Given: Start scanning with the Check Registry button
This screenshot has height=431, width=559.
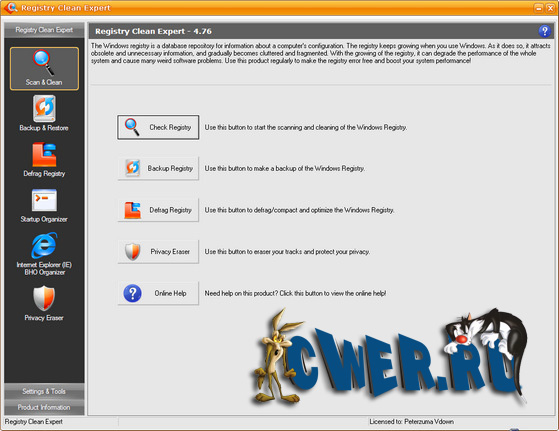Looking at the screenshot, I should (x=158, y=127).
